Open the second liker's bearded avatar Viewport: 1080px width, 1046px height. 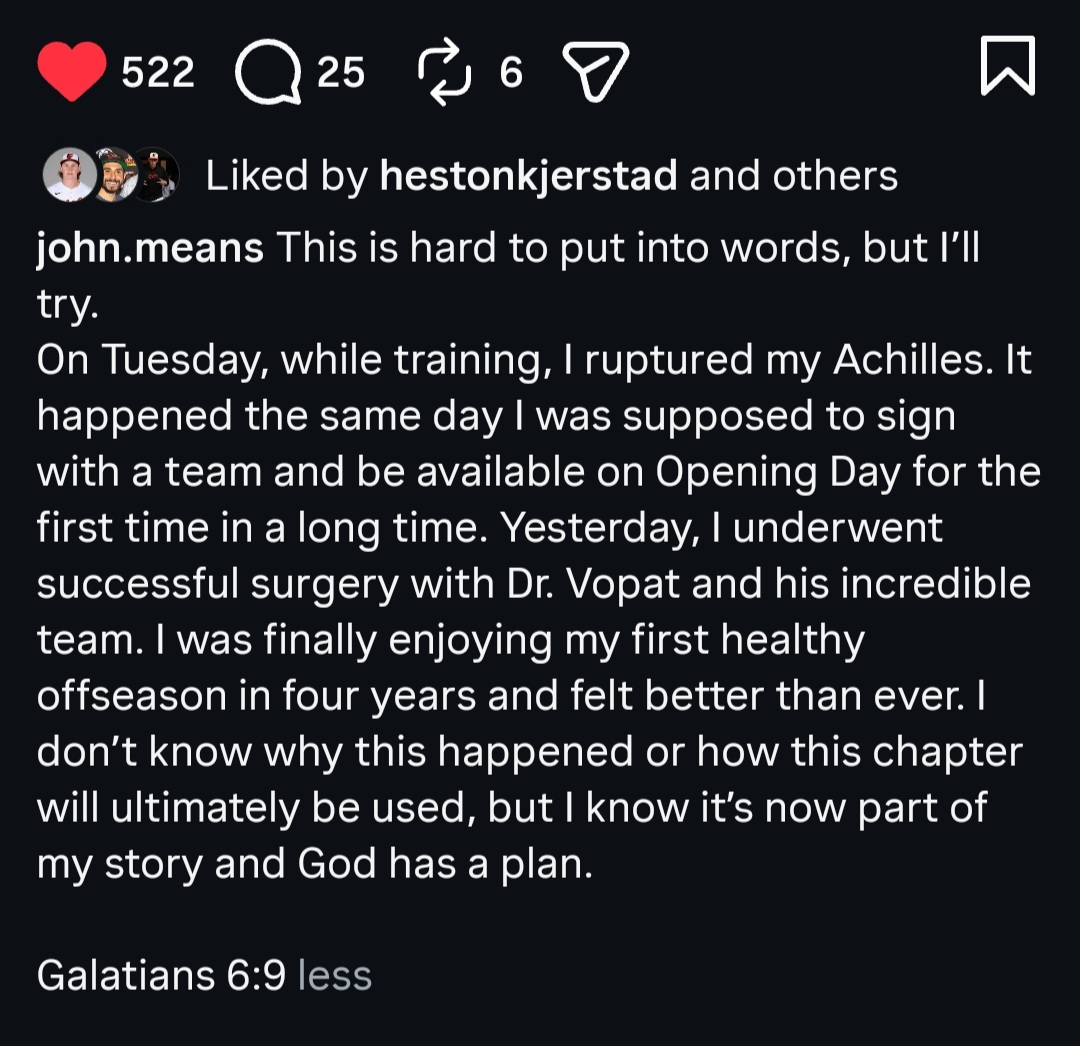(113, 176)
